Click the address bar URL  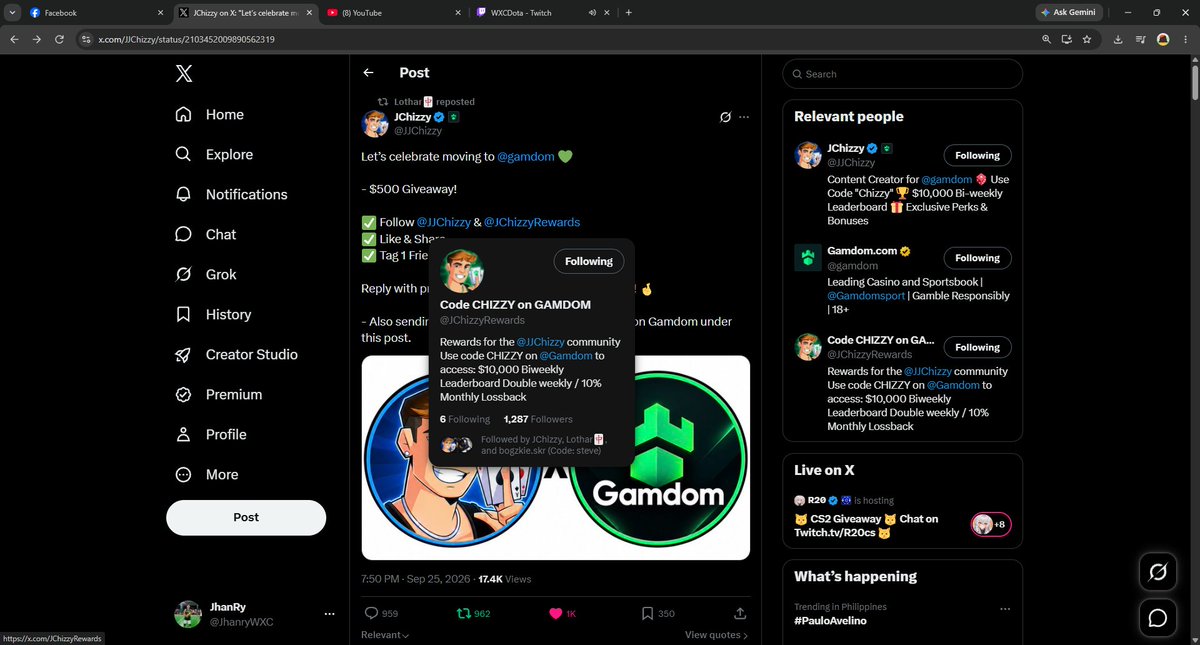coord(186,39)
